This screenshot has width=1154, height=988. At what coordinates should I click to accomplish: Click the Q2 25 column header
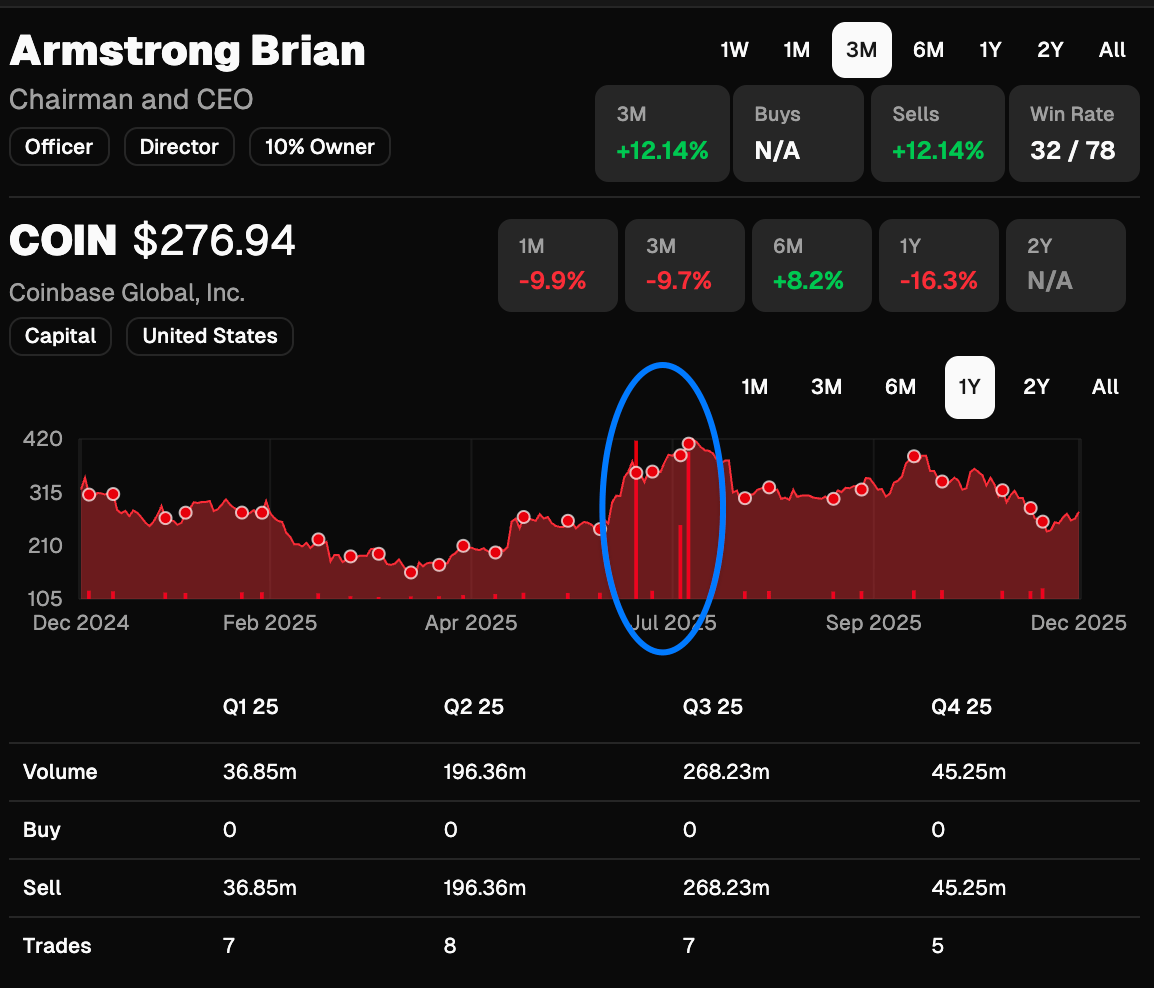(474, 707)
